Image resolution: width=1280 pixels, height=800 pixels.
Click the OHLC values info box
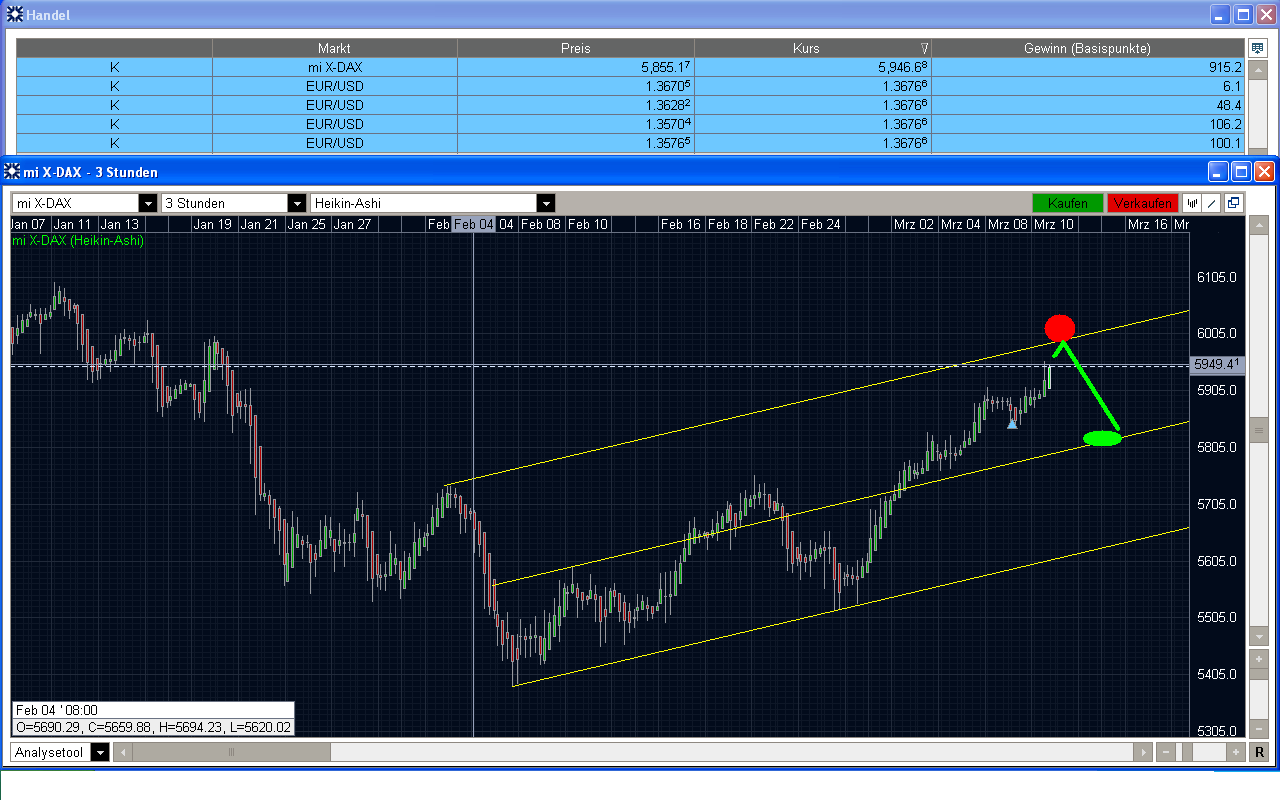pos(153,719)
